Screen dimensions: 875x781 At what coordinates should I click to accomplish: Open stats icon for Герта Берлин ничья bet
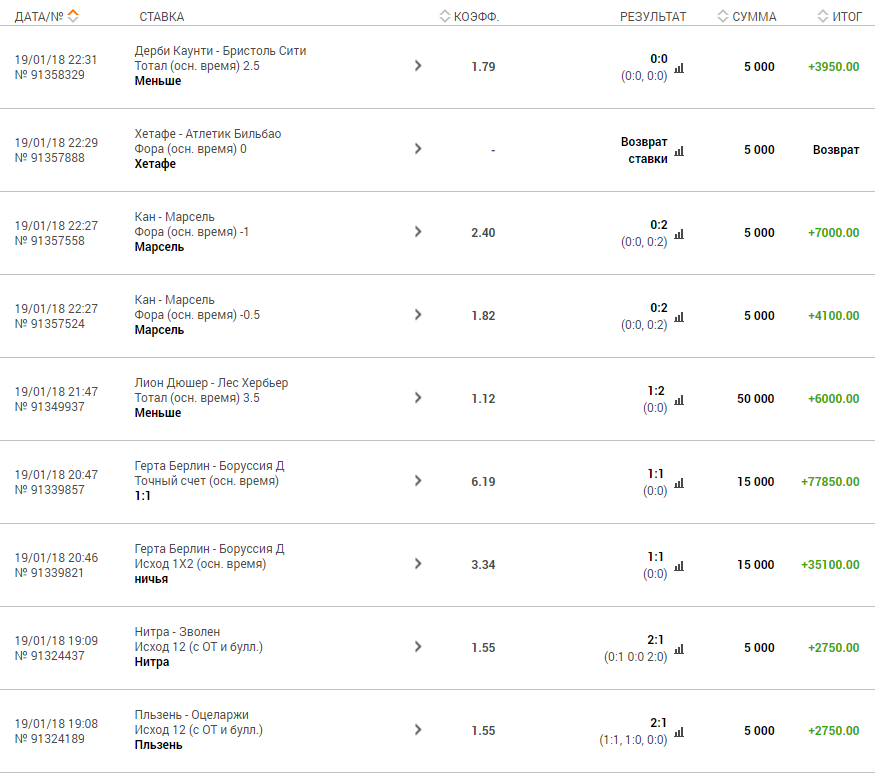click(x=679, y=566)
